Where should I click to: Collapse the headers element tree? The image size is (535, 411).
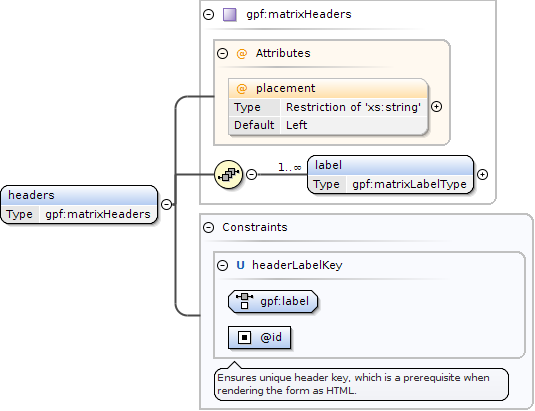point(166,204)
